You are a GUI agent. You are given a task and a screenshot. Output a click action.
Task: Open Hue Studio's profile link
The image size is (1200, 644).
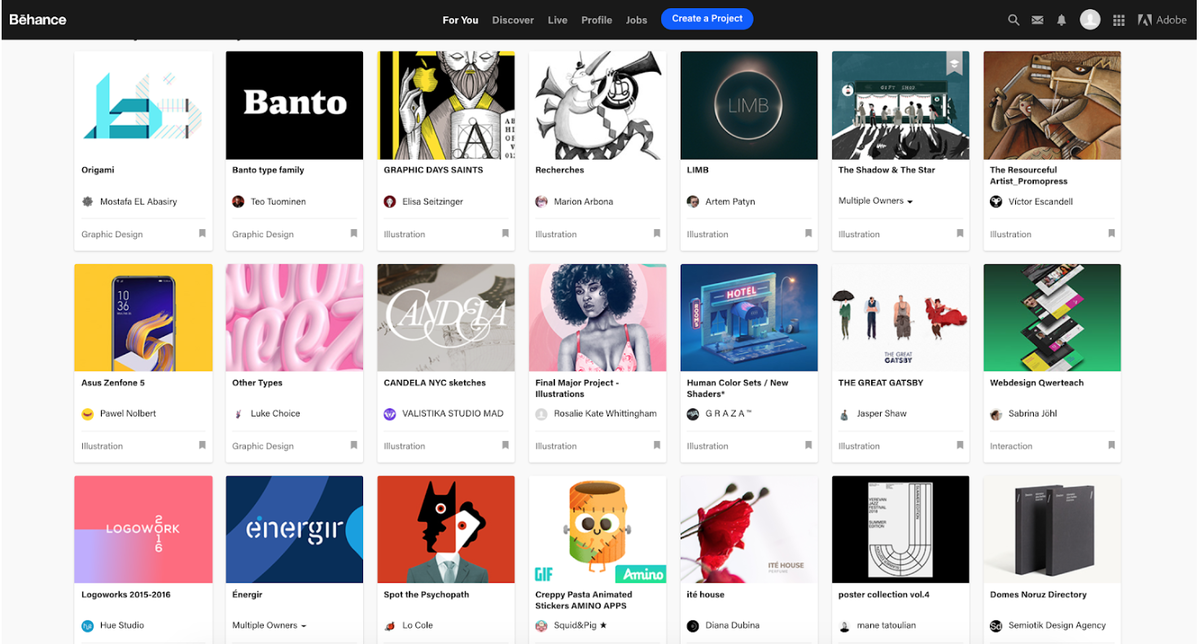pos(122,626)
